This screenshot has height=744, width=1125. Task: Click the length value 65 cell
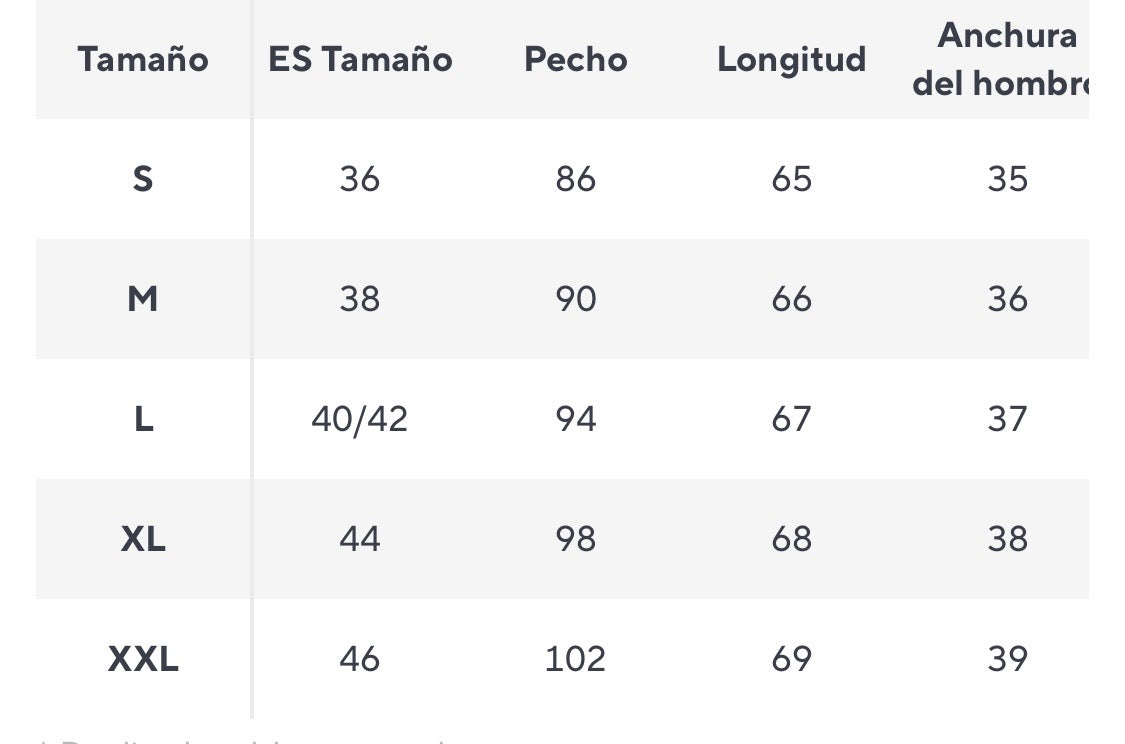tap(791, 179)
